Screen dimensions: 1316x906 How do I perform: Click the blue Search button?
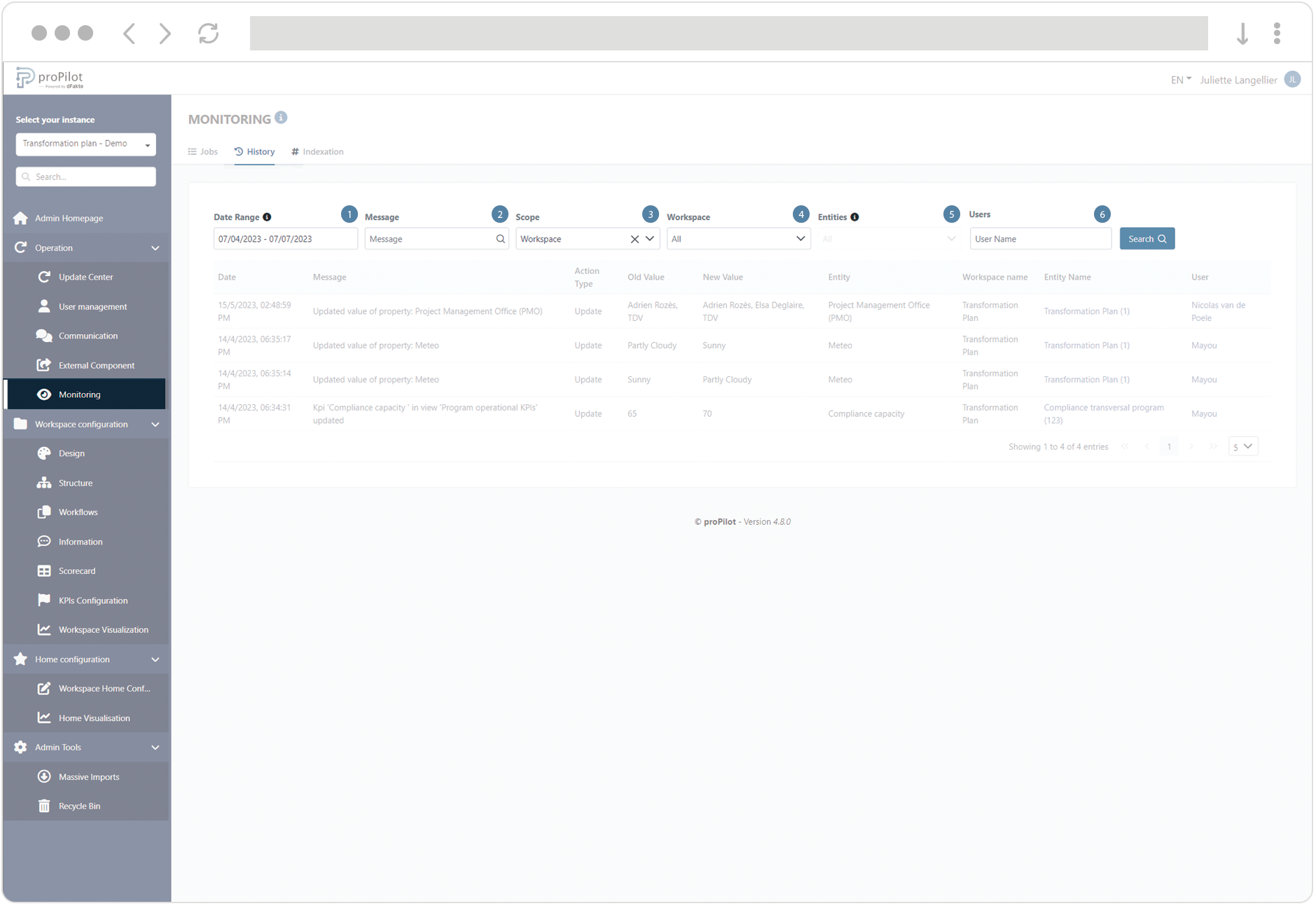[x=1147, y=239]
